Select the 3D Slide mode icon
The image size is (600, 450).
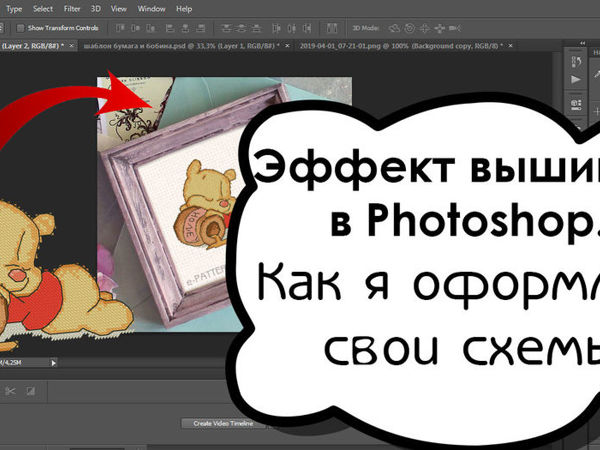tap(440, 28)
